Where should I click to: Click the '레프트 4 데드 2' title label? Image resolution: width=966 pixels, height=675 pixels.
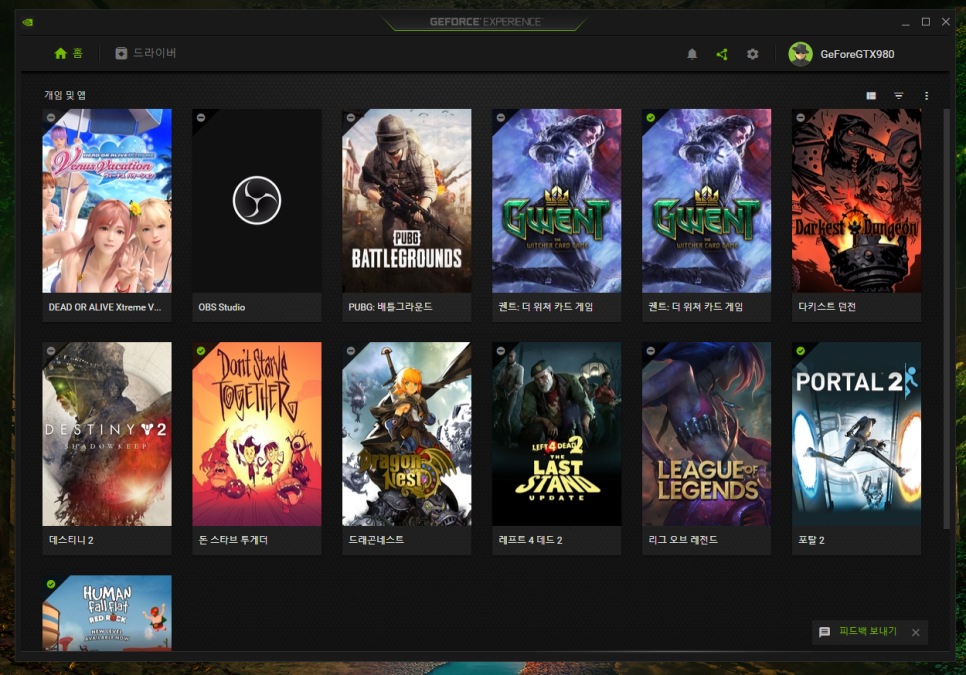530,540
